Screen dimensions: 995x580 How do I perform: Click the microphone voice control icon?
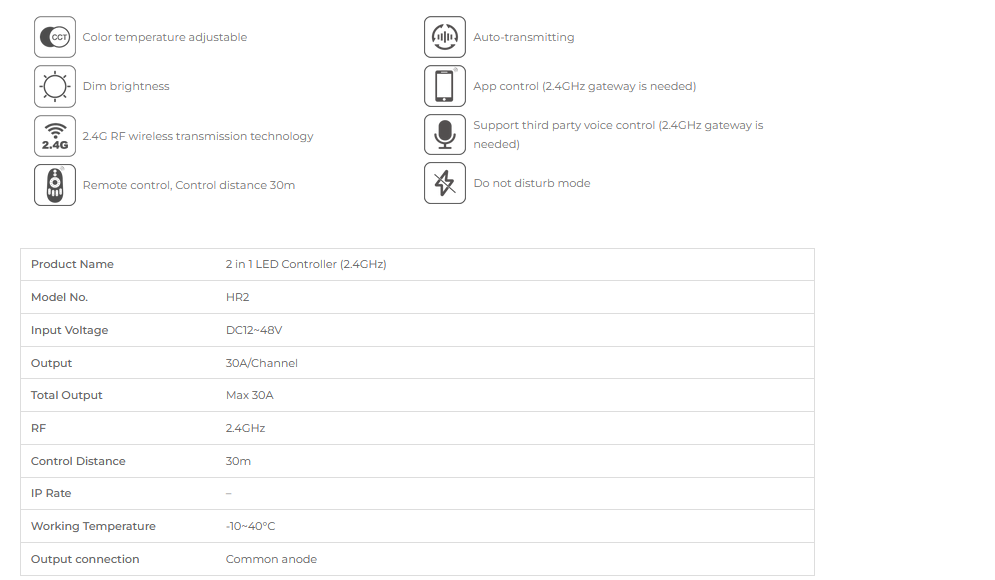pos(445,135)
